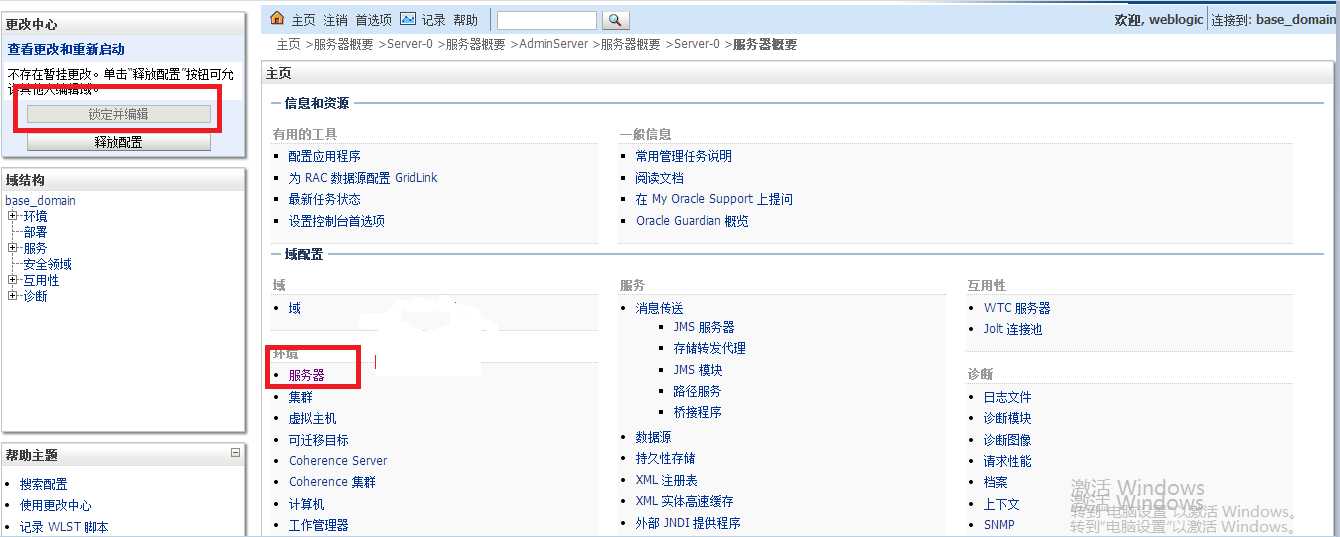This screenshot has height=537, width=1340.
Task: Open 搜索配置 help topic
Action: [44, 484]
